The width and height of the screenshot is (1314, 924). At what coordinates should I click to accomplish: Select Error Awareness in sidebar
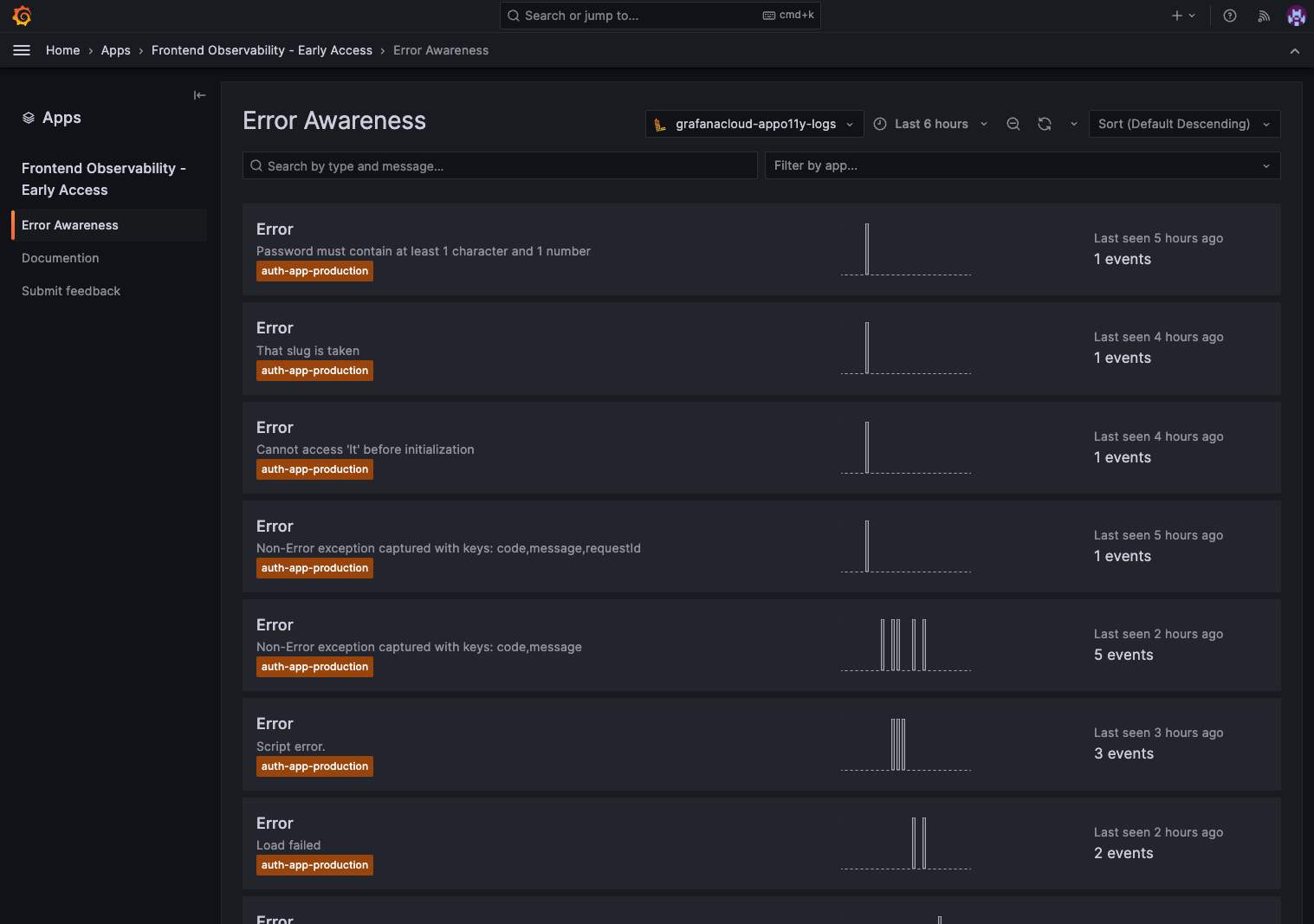[x=109, y=225]
